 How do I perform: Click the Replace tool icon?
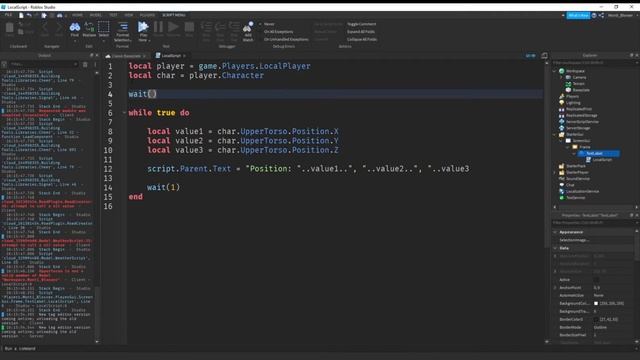(x=89, y=27)
